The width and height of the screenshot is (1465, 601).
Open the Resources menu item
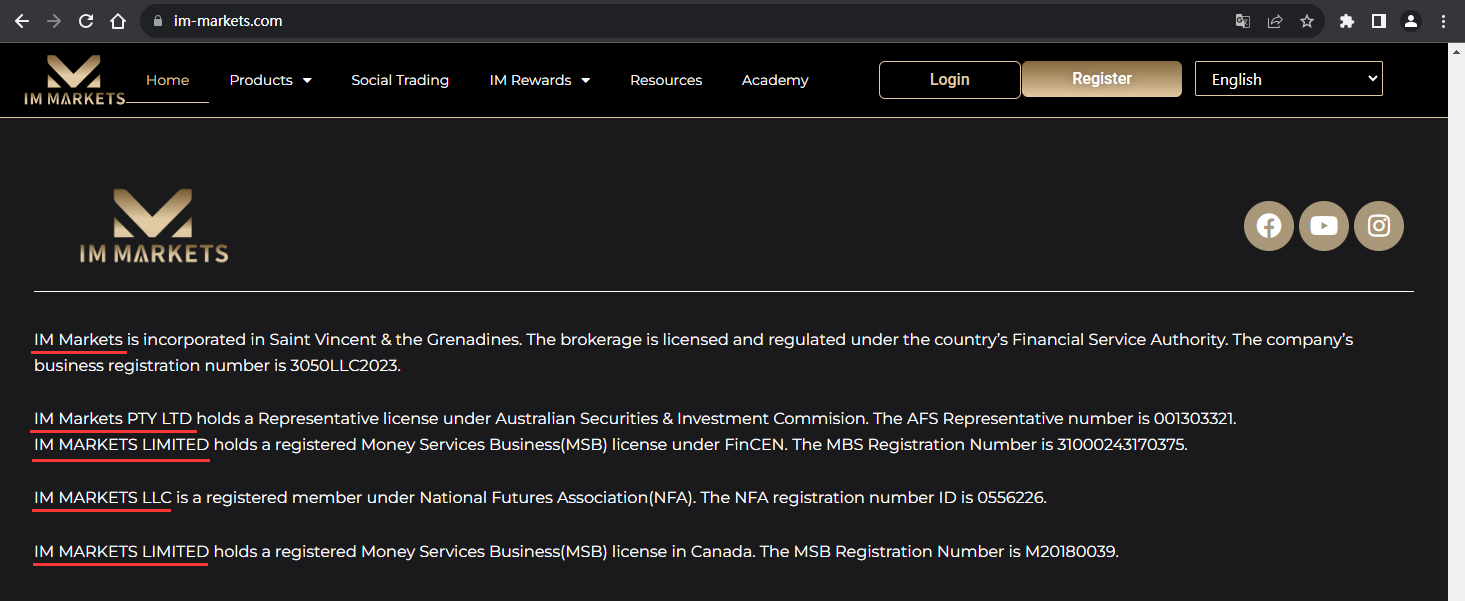[x=666, y=80]
